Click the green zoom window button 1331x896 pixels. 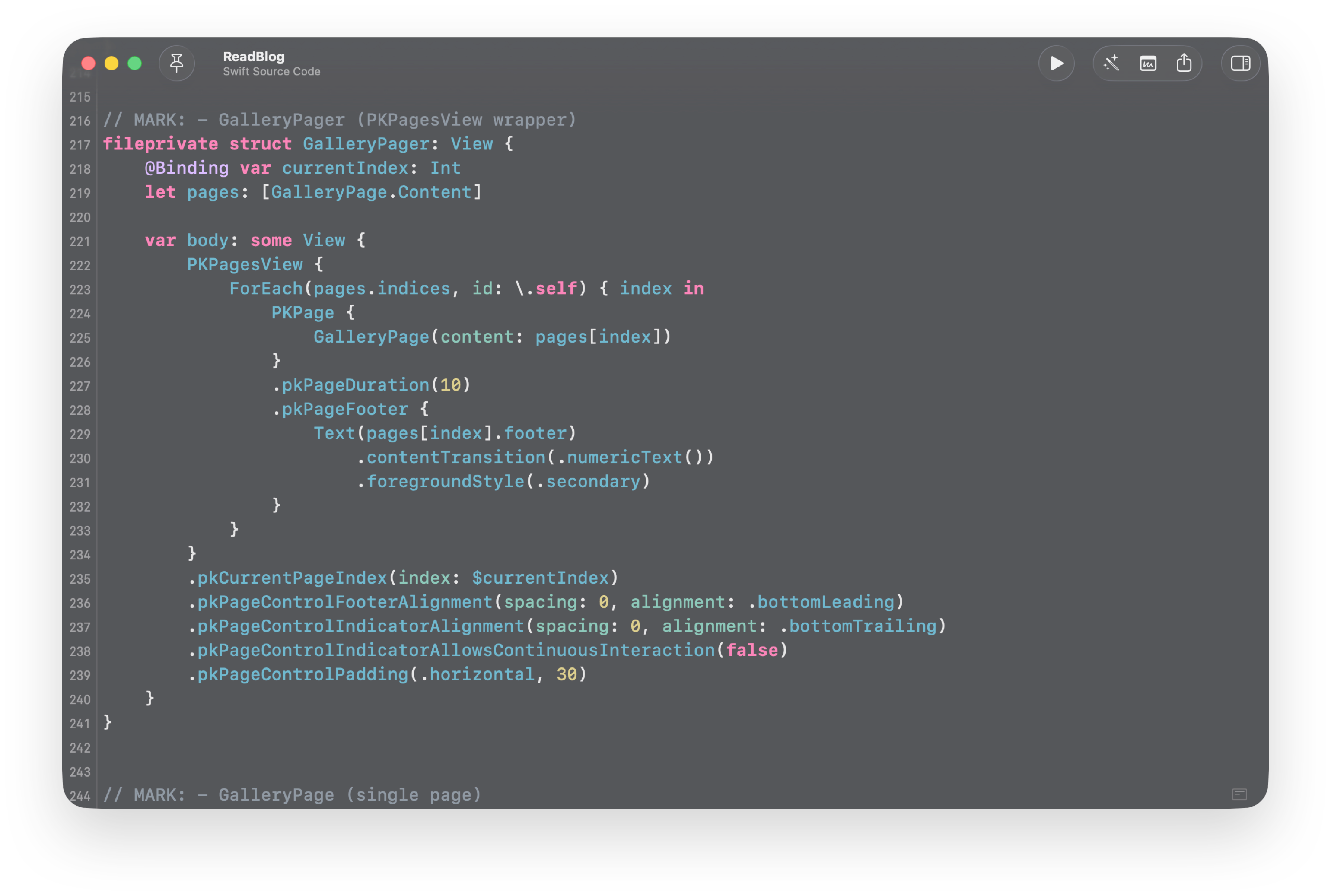tap(135, 64)
